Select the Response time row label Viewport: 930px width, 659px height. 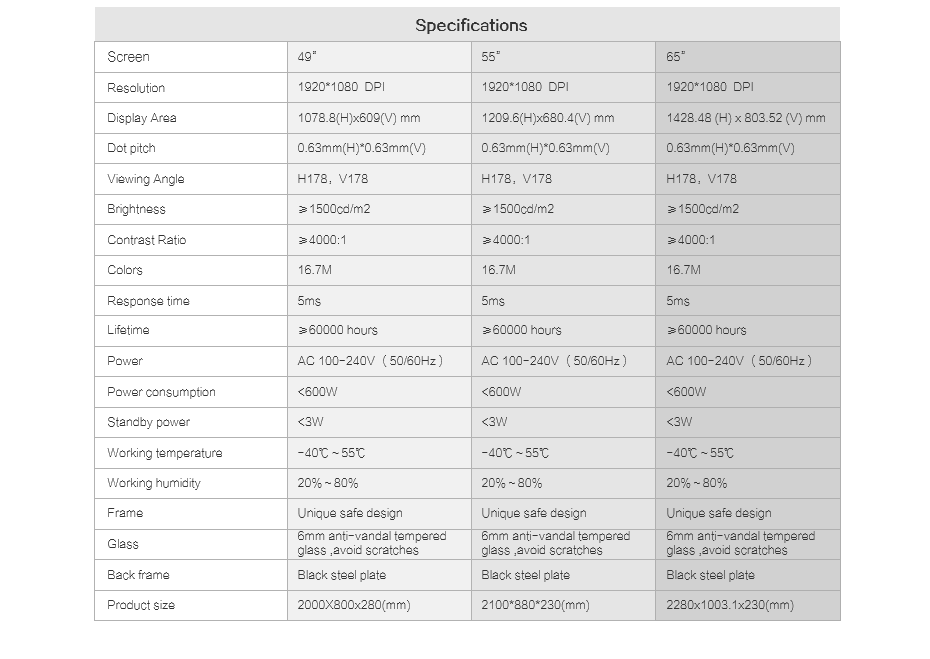148,301
